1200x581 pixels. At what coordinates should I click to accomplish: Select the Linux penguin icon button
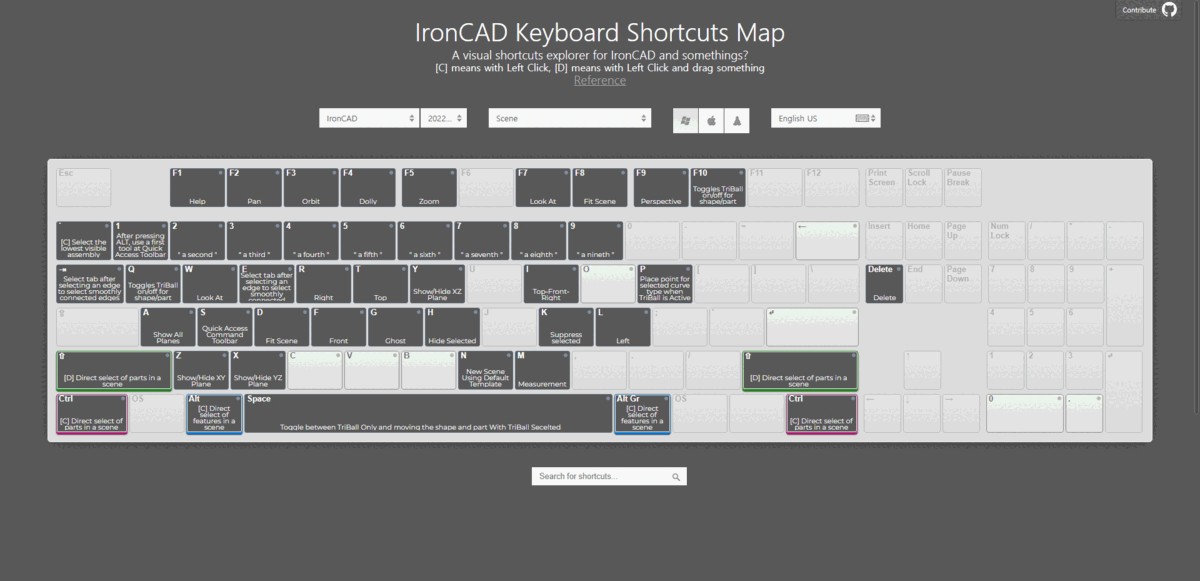[737, 119]
